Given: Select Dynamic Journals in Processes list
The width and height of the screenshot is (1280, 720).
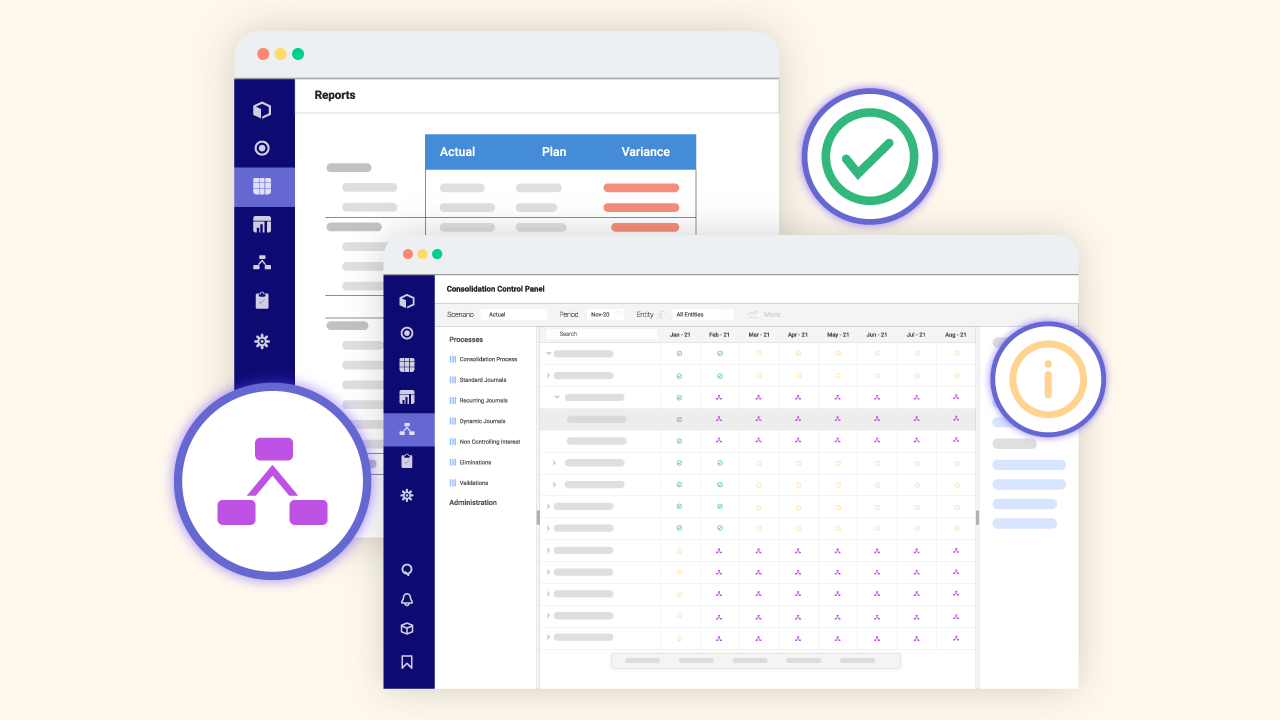Looking at the screenshot, I should (478, 421).
